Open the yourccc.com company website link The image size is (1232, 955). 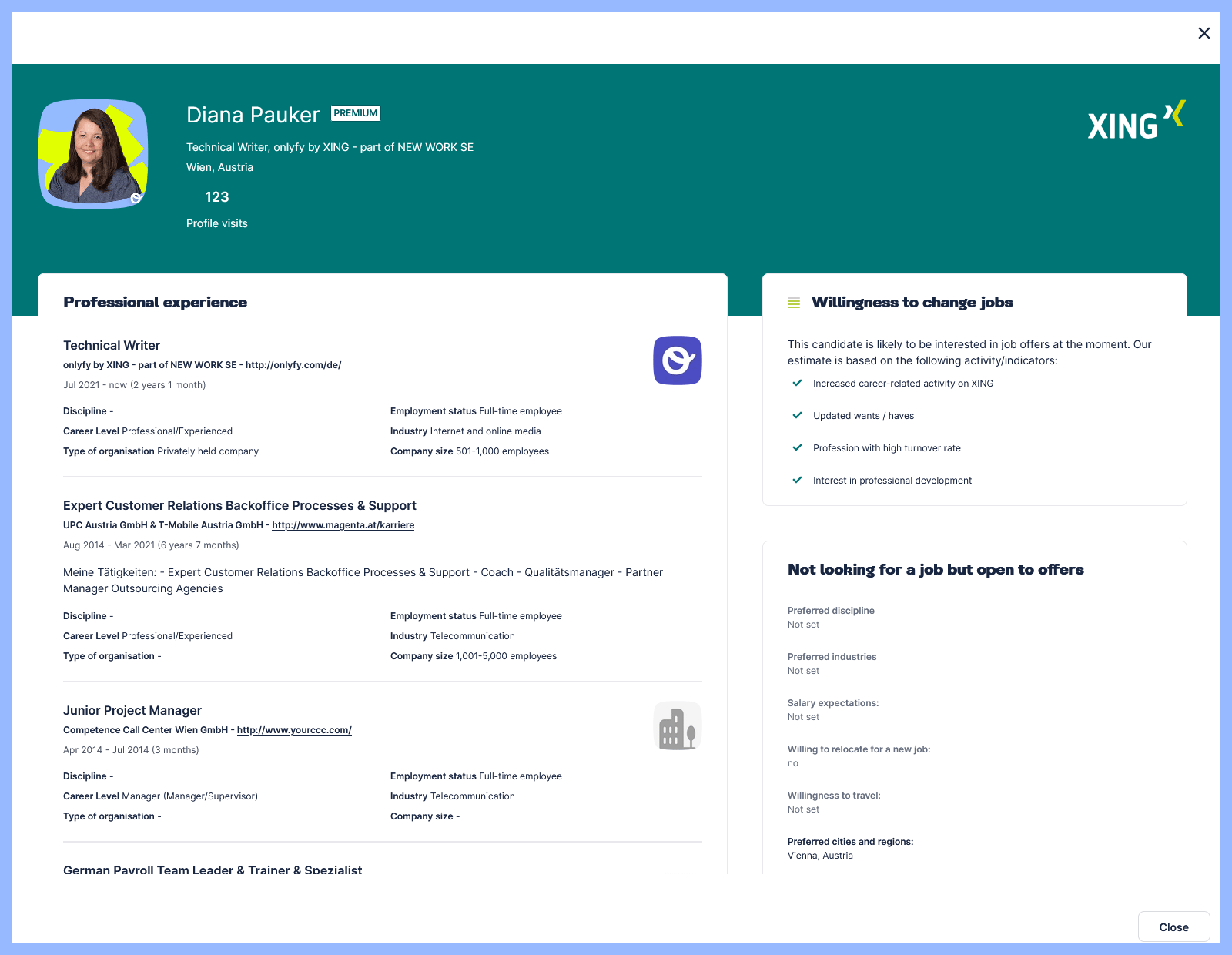click(x=294, y=730)
